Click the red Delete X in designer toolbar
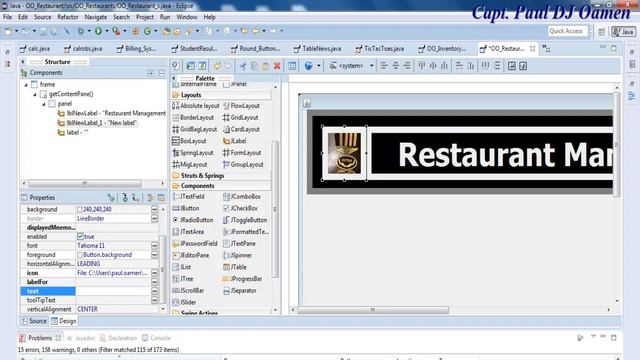640x360 pixels. pyautogui.click(x=277, y=66)
